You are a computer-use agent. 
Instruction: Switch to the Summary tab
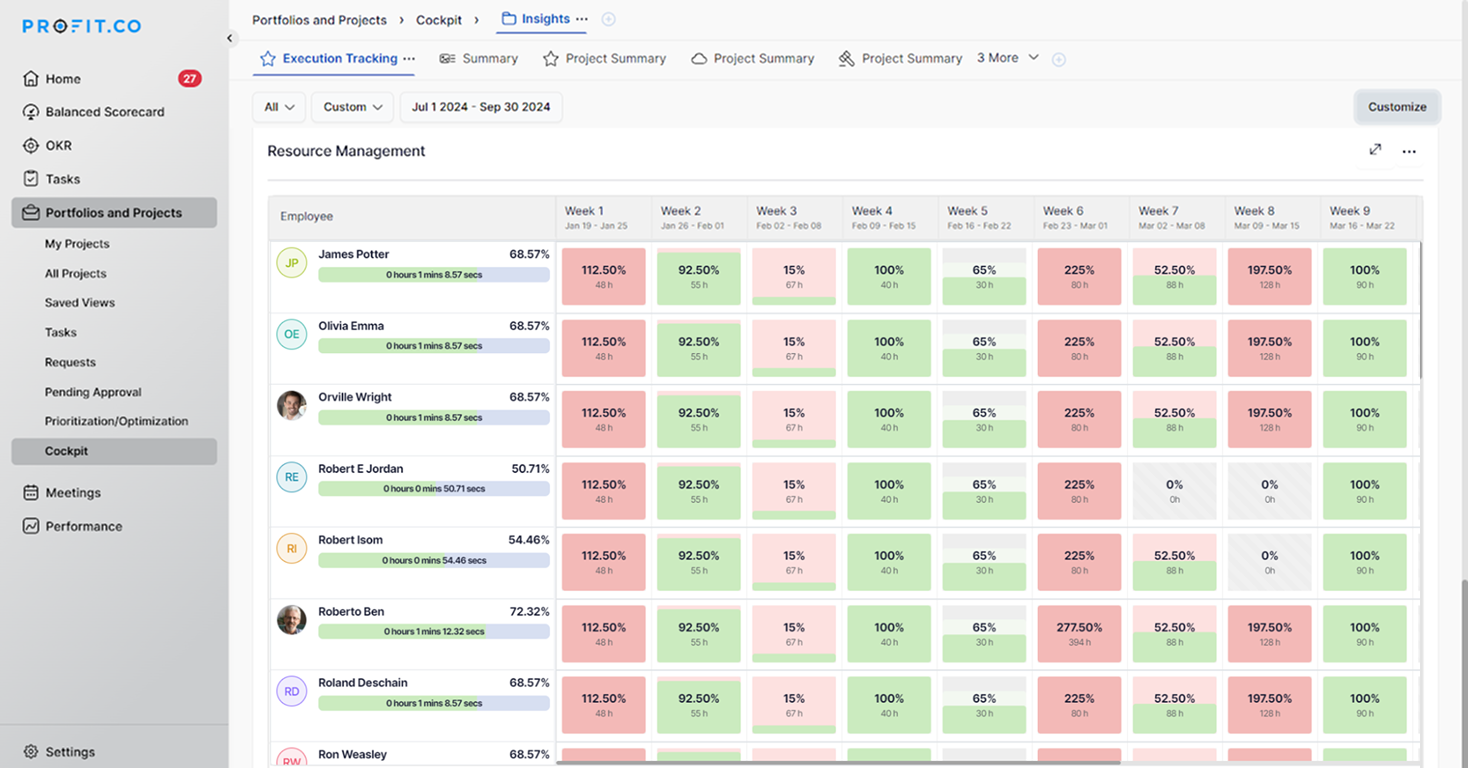point(479,59)
